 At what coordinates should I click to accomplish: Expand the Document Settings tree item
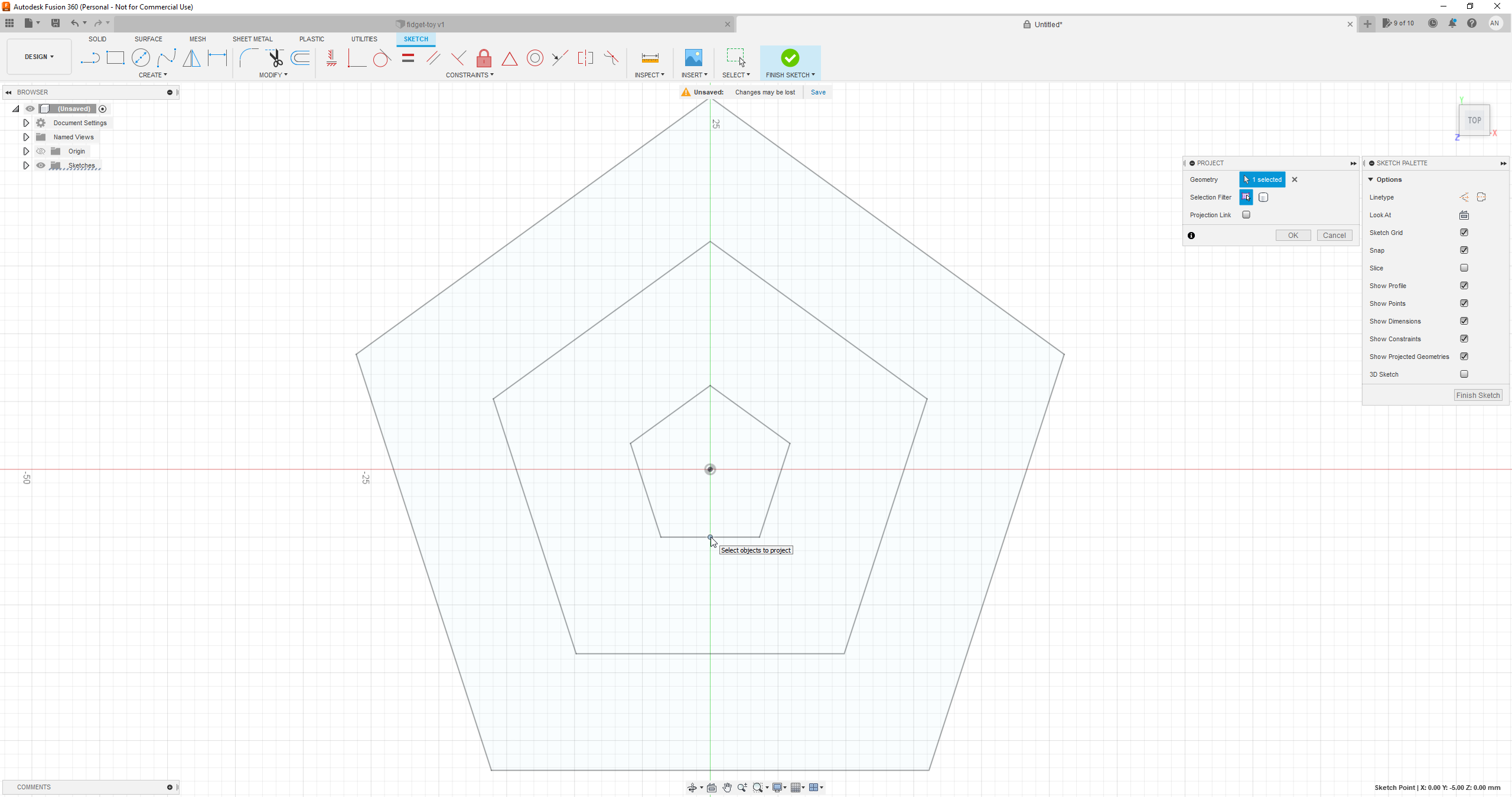coord(26,122)
